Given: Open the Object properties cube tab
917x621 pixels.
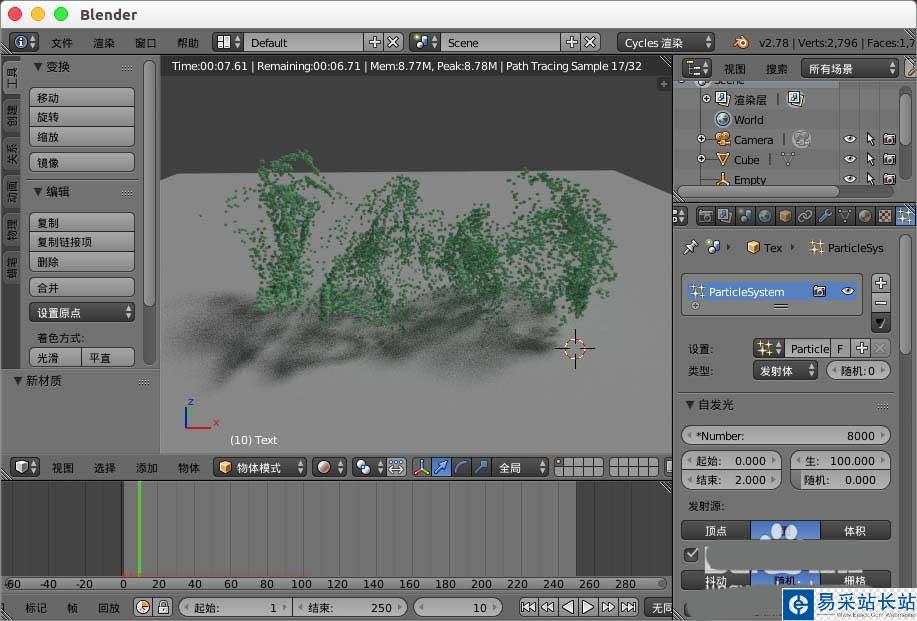Looking at the screenshot, I should click(x=785, y=216).
